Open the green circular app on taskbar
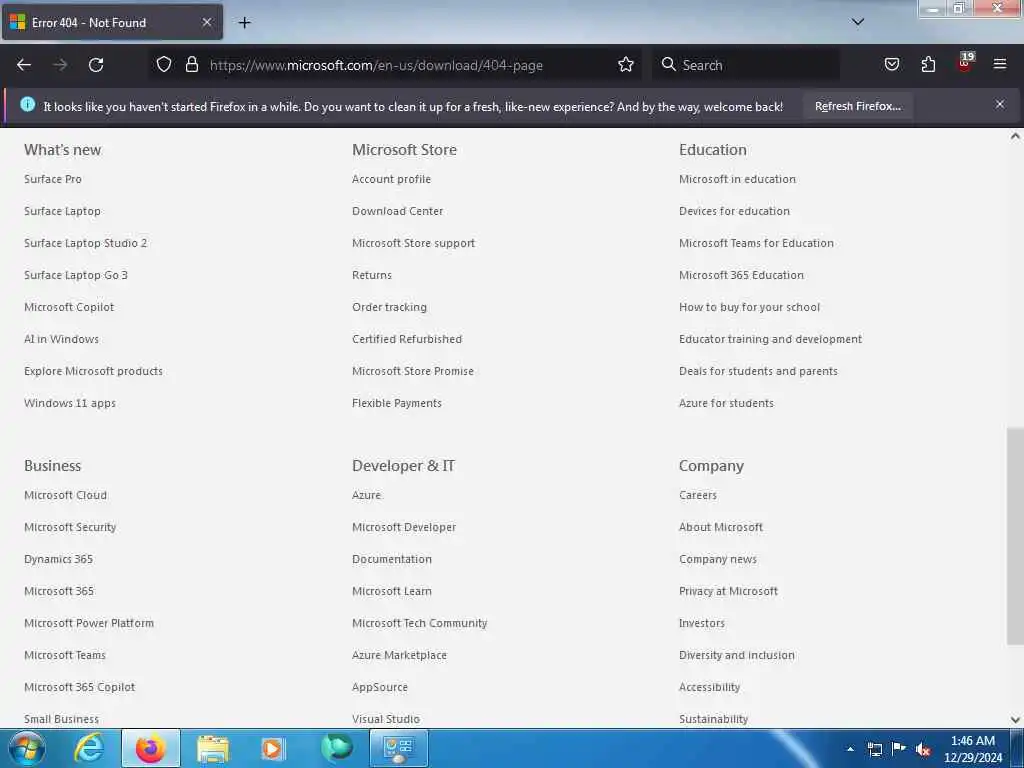1024x768 pixels. [x=336, y=748]
